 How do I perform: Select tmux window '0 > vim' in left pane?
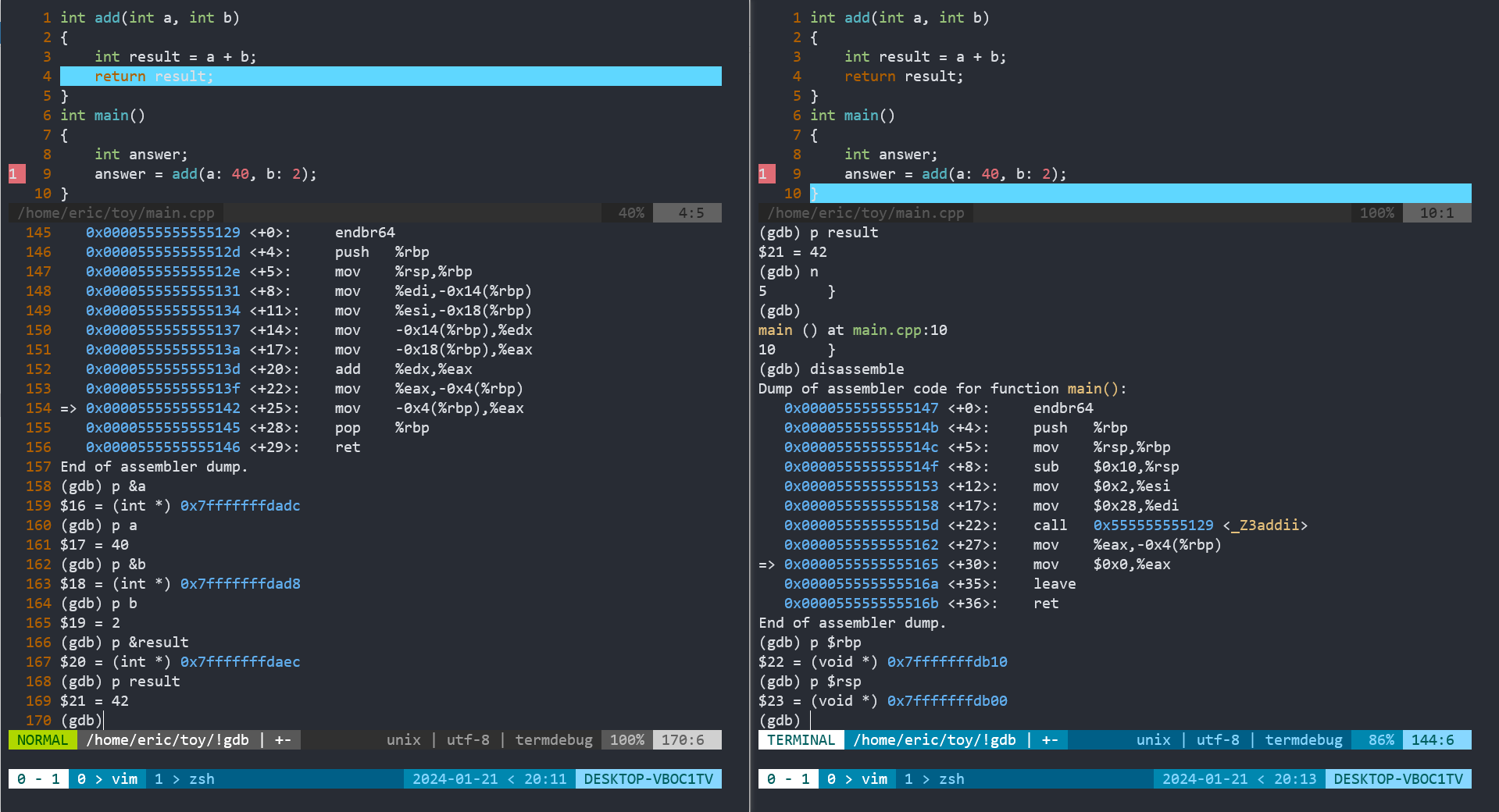point(107,779)
